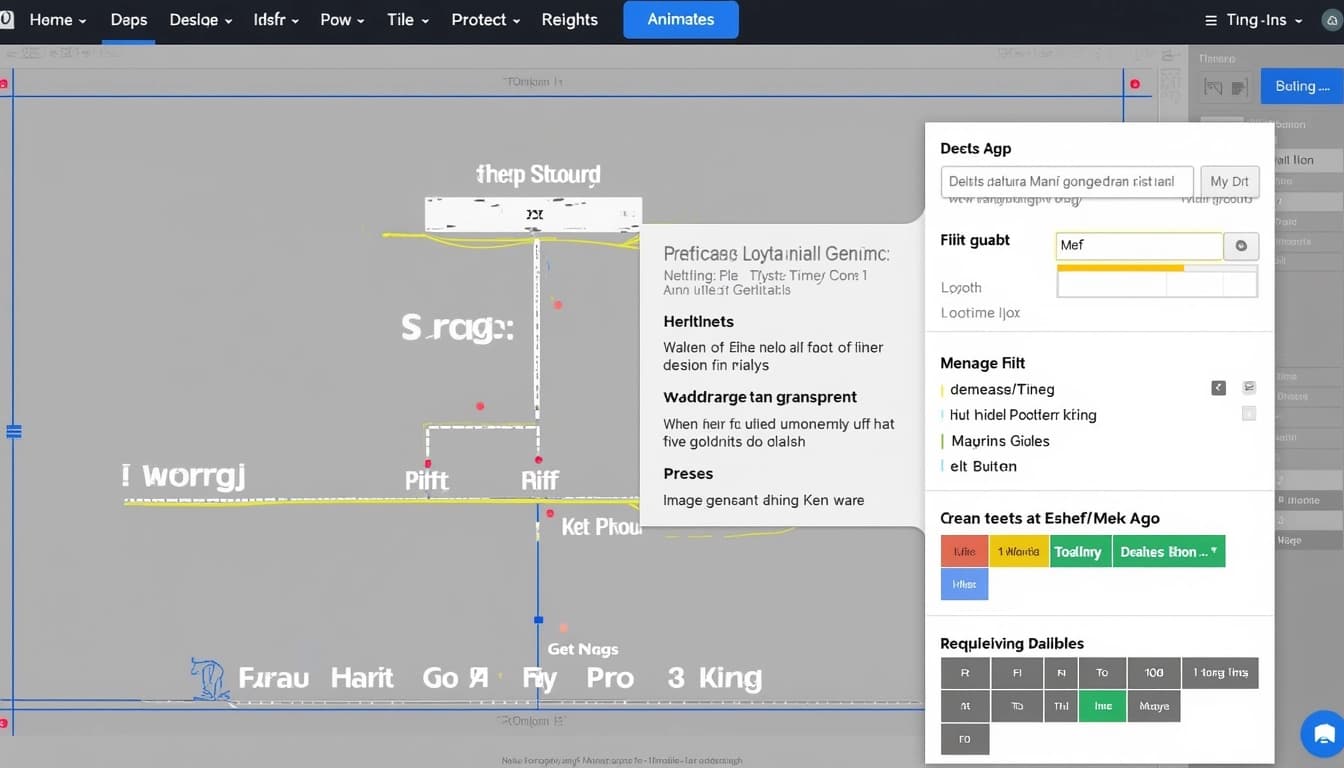Viewport: 1344px width, 768px height.
Task: Expand the Ting-Ins menu
Action: 1255,20
